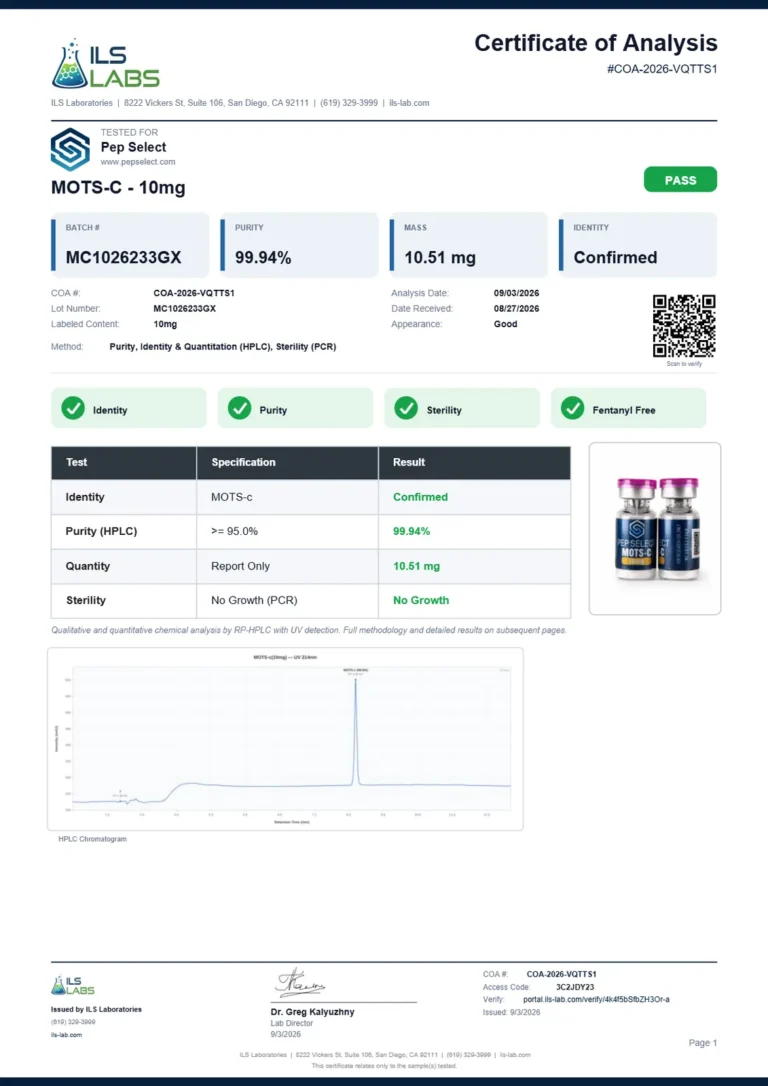The width and height of the screenshot is (768, 1086).
Task: Click the Fentanyl Free green checkmark icon
Action: click(573, 409)
